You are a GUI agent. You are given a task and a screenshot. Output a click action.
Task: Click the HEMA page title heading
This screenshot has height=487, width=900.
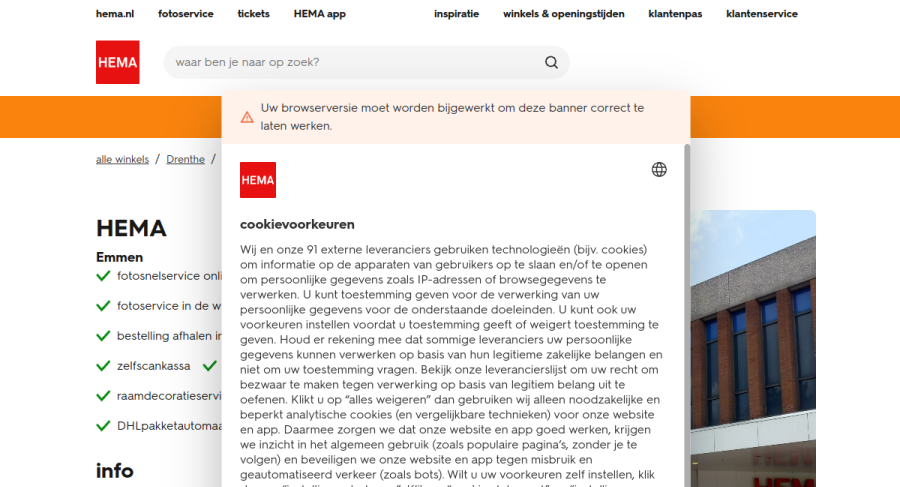click(131, 229)
